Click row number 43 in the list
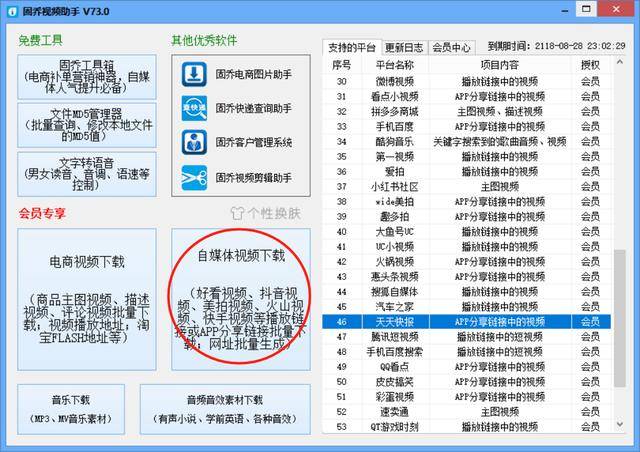 [342, 277]
